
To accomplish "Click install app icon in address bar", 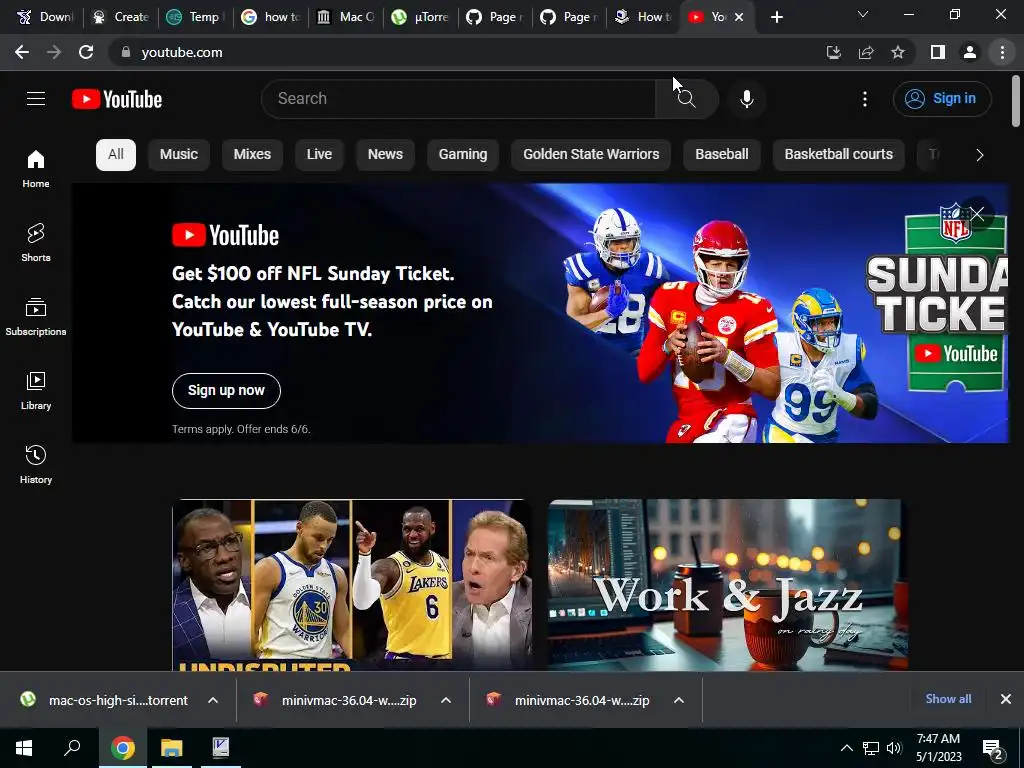I will click(833, 52).
